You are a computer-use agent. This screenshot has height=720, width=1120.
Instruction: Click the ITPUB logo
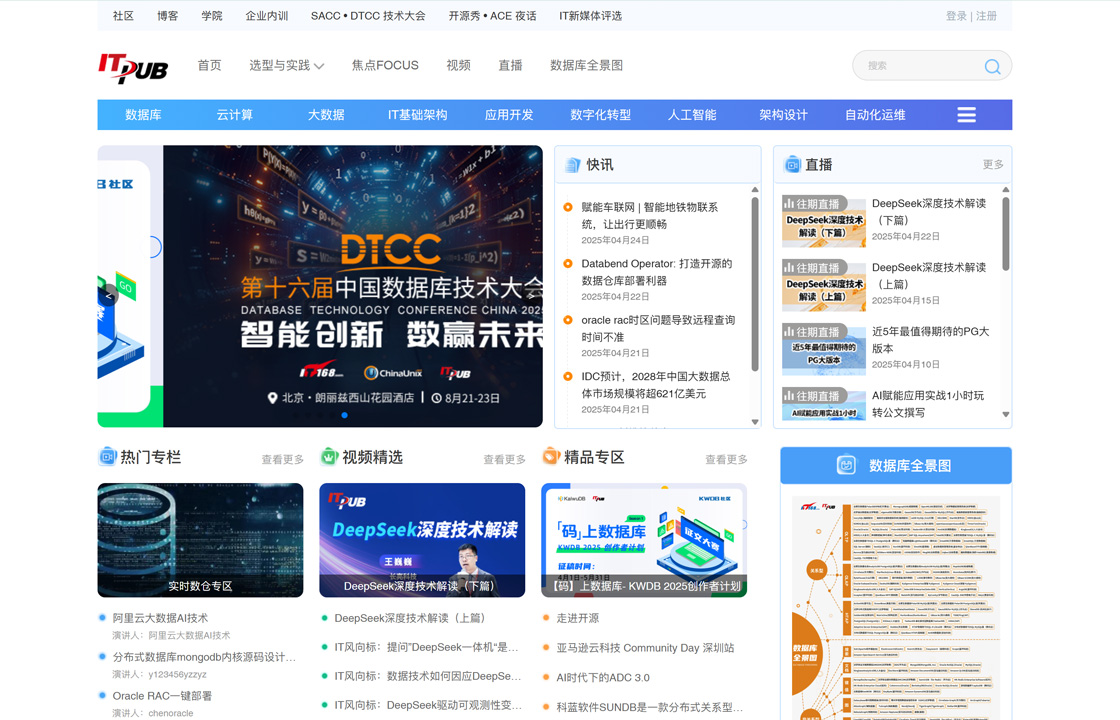click(133, 68)
